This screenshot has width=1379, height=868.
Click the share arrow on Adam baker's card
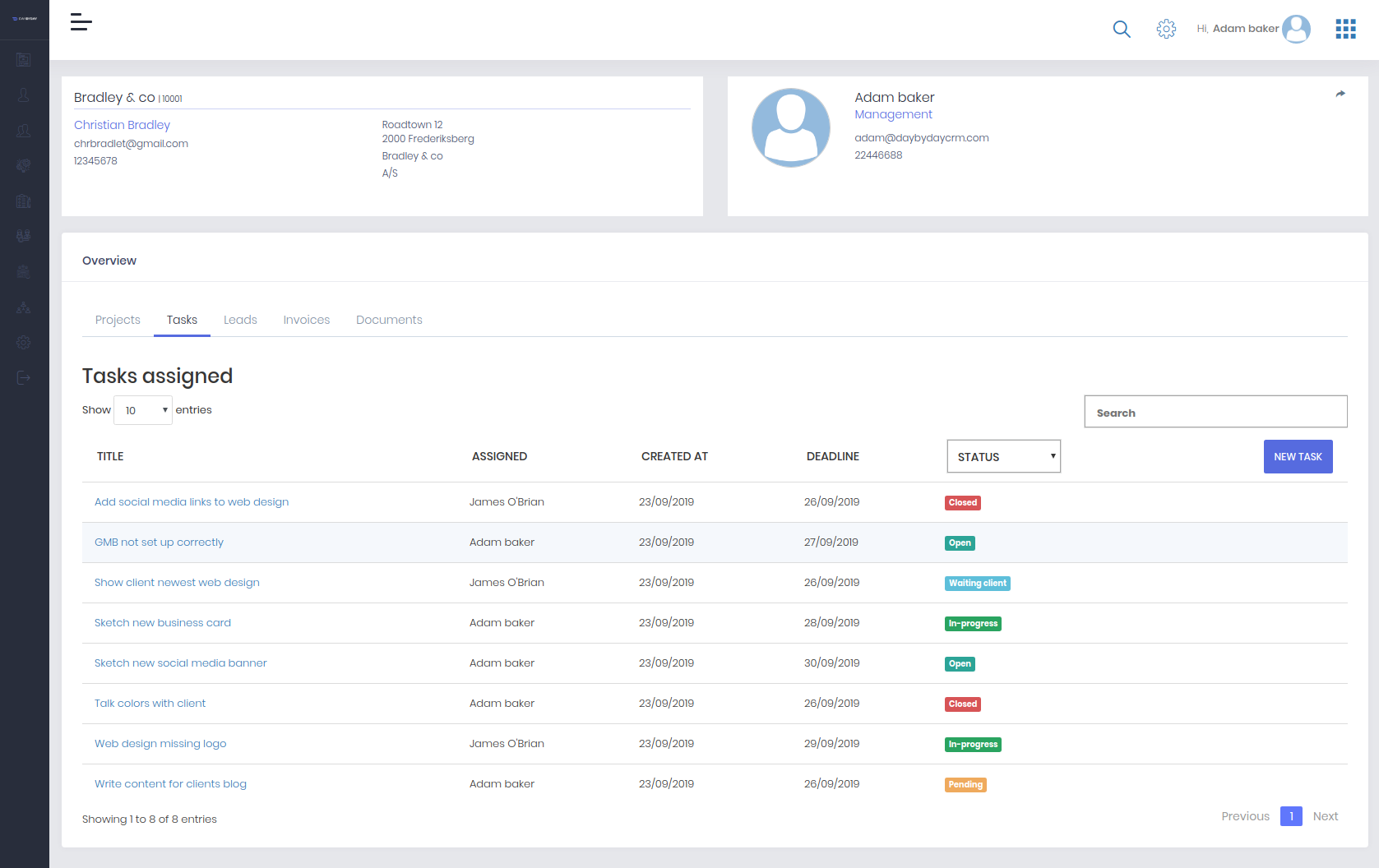1340,94
